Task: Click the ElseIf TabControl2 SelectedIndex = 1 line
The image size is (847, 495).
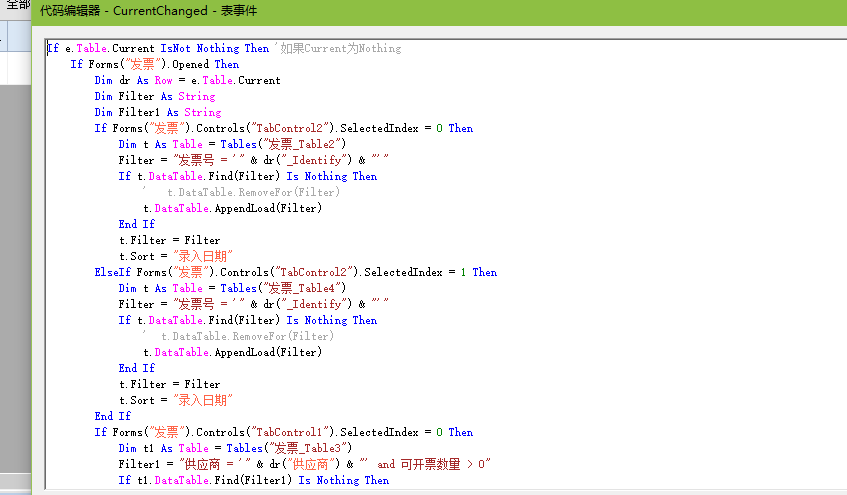Action: point(295,272)
